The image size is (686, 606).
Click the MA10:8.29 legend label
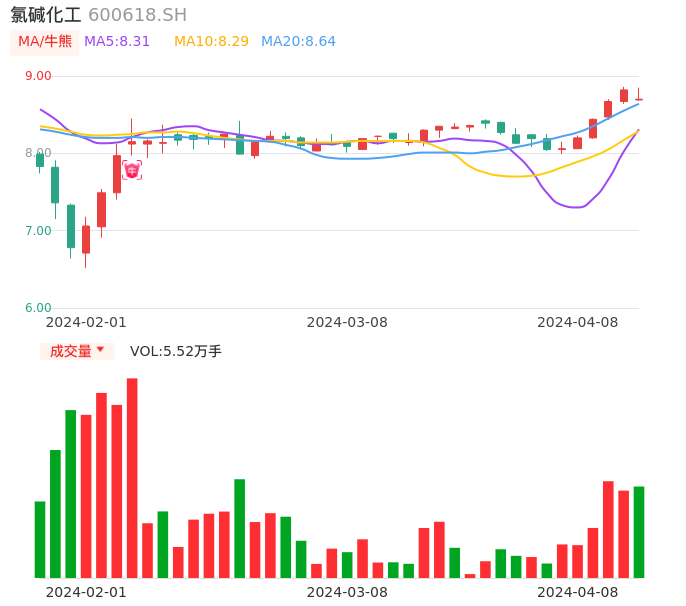tap(211, 42)
